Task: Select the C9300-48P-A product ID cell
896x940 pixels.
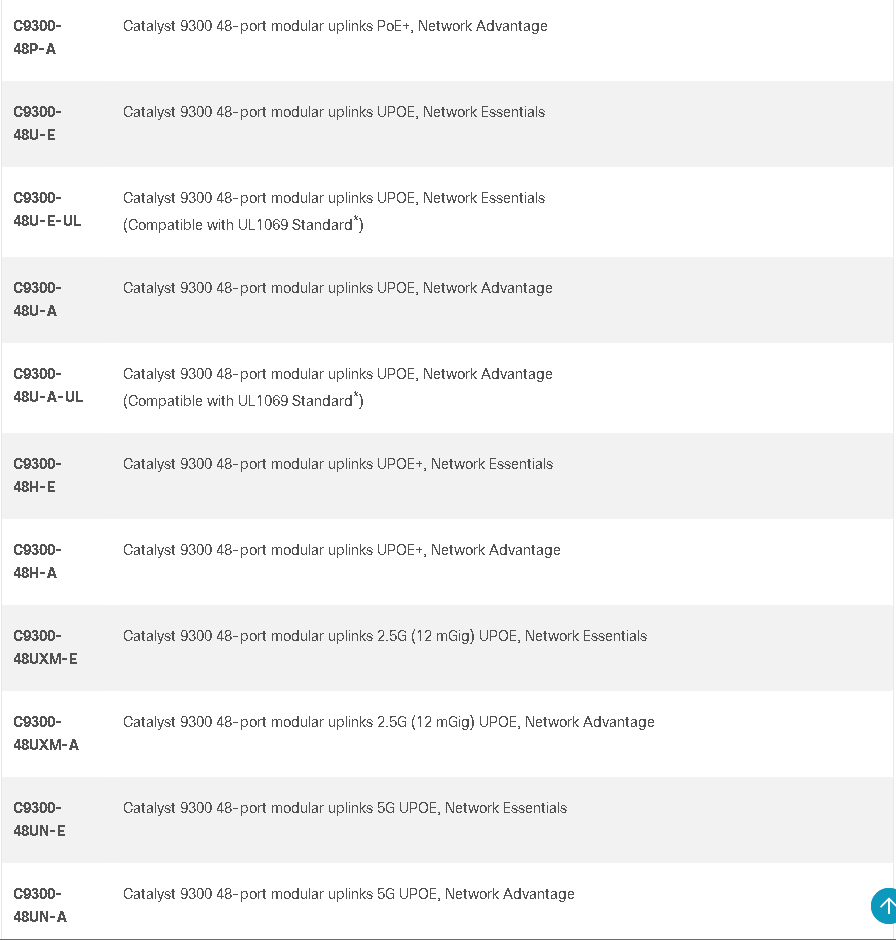Action: [38, 37]
